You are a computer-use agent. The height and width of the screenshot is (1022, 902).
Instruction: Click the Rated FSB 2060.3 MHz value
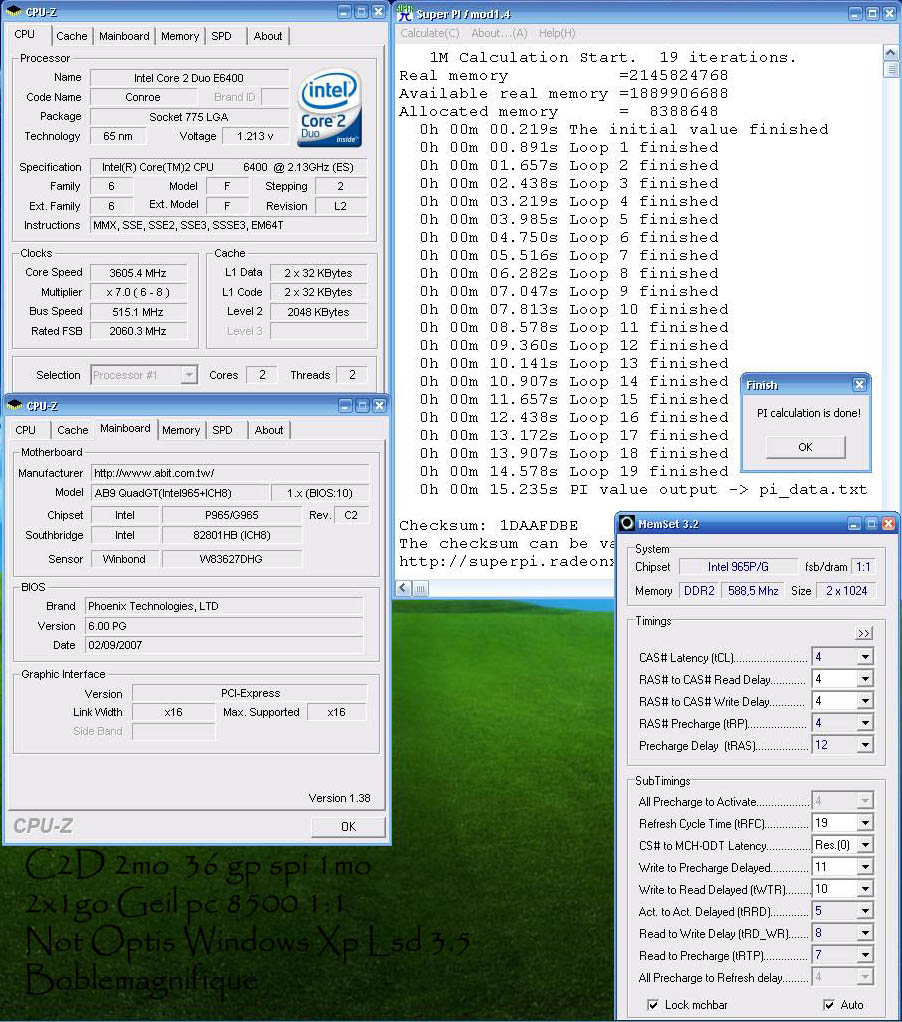pos(138,331)
